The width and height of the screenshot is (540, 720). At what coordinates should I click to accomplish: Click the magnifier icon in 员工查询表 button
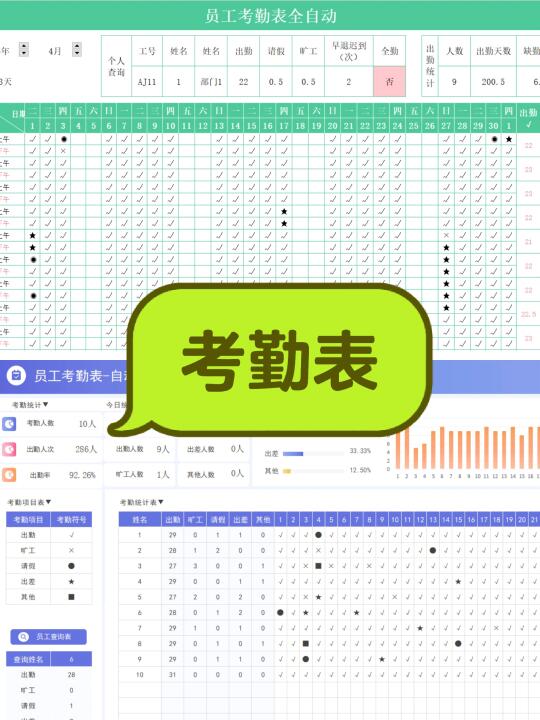[x=23, y=636]
